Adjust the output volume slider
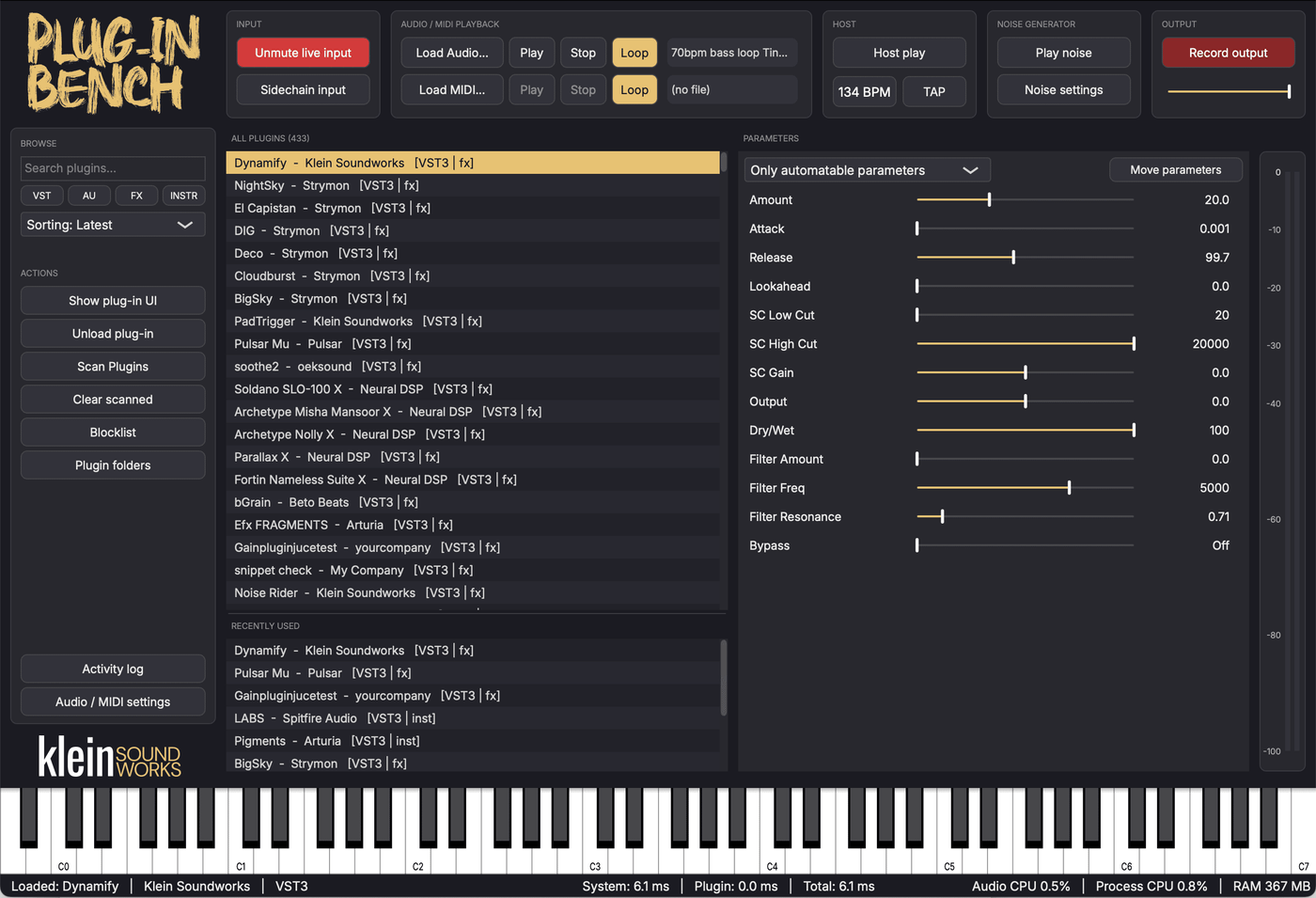 point(1229,91)
